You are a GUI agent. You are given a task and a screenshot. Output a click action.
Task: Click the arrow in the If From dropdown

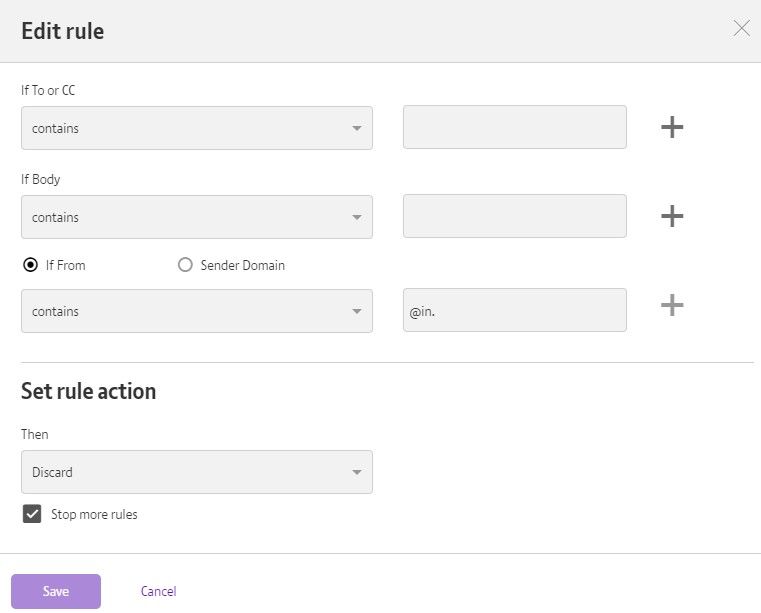357,312
